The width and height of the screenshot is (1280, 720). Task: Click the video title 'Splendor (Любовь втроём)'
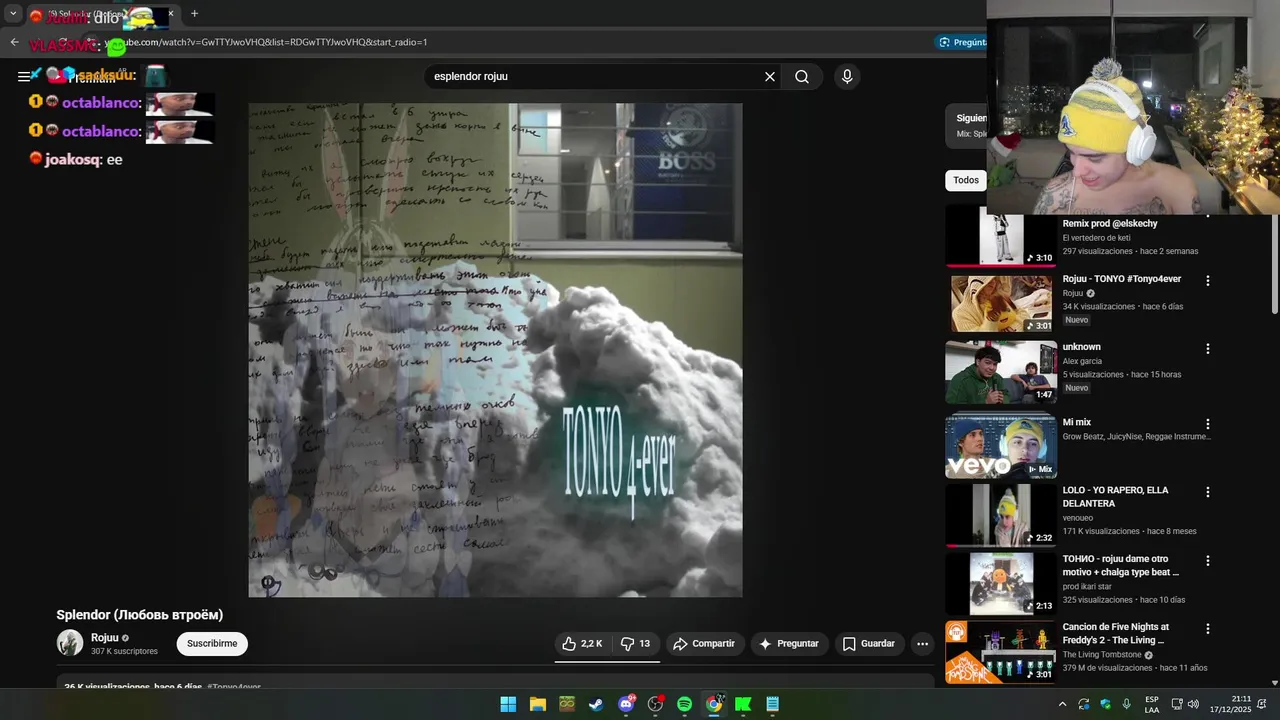(140, 615)
